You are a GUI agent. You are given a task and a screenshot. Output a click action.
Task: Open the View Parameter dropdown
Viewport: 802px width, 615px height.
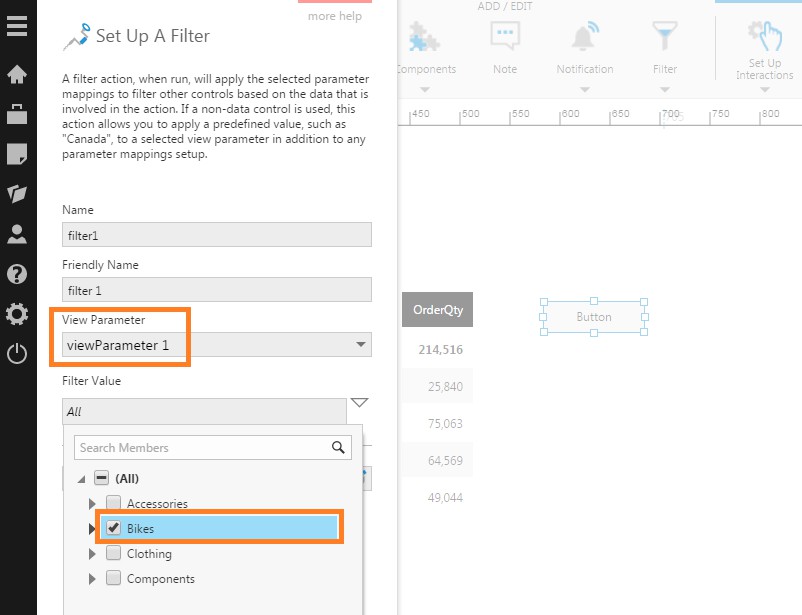pos(360,345)
